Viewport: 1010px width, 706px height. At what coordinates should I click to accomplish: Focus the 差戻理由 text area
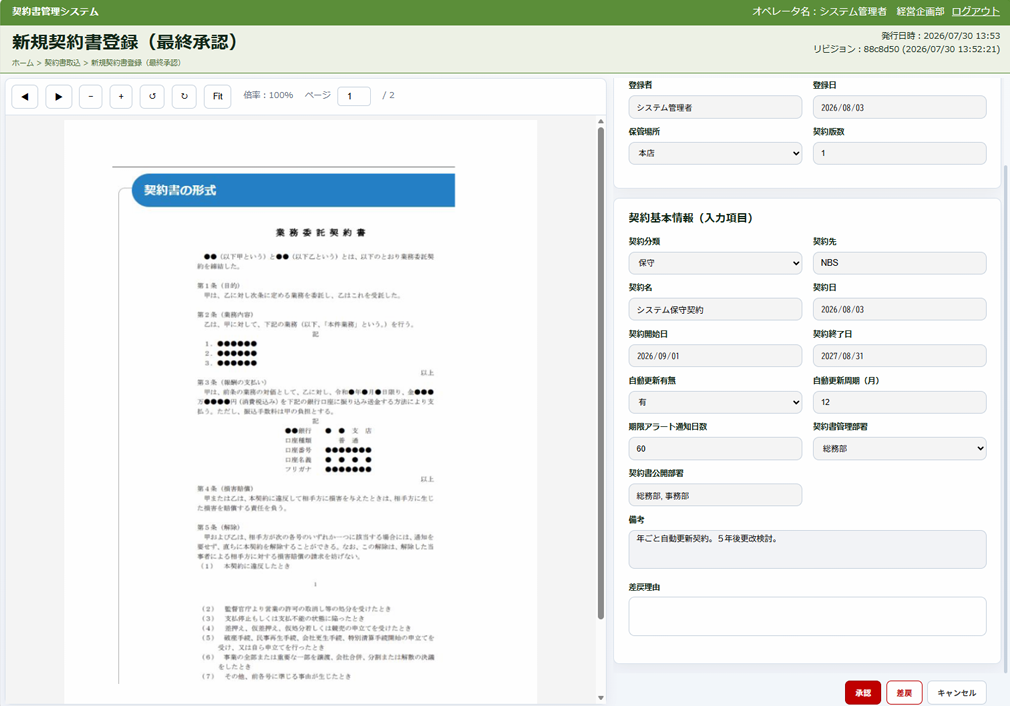point(807,616)
